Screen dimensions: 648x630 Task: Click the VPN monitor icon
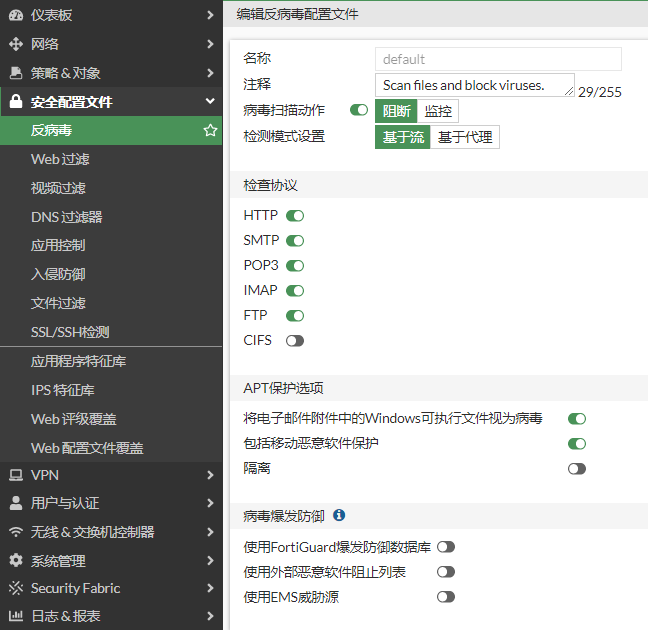[x=15, y=475]
